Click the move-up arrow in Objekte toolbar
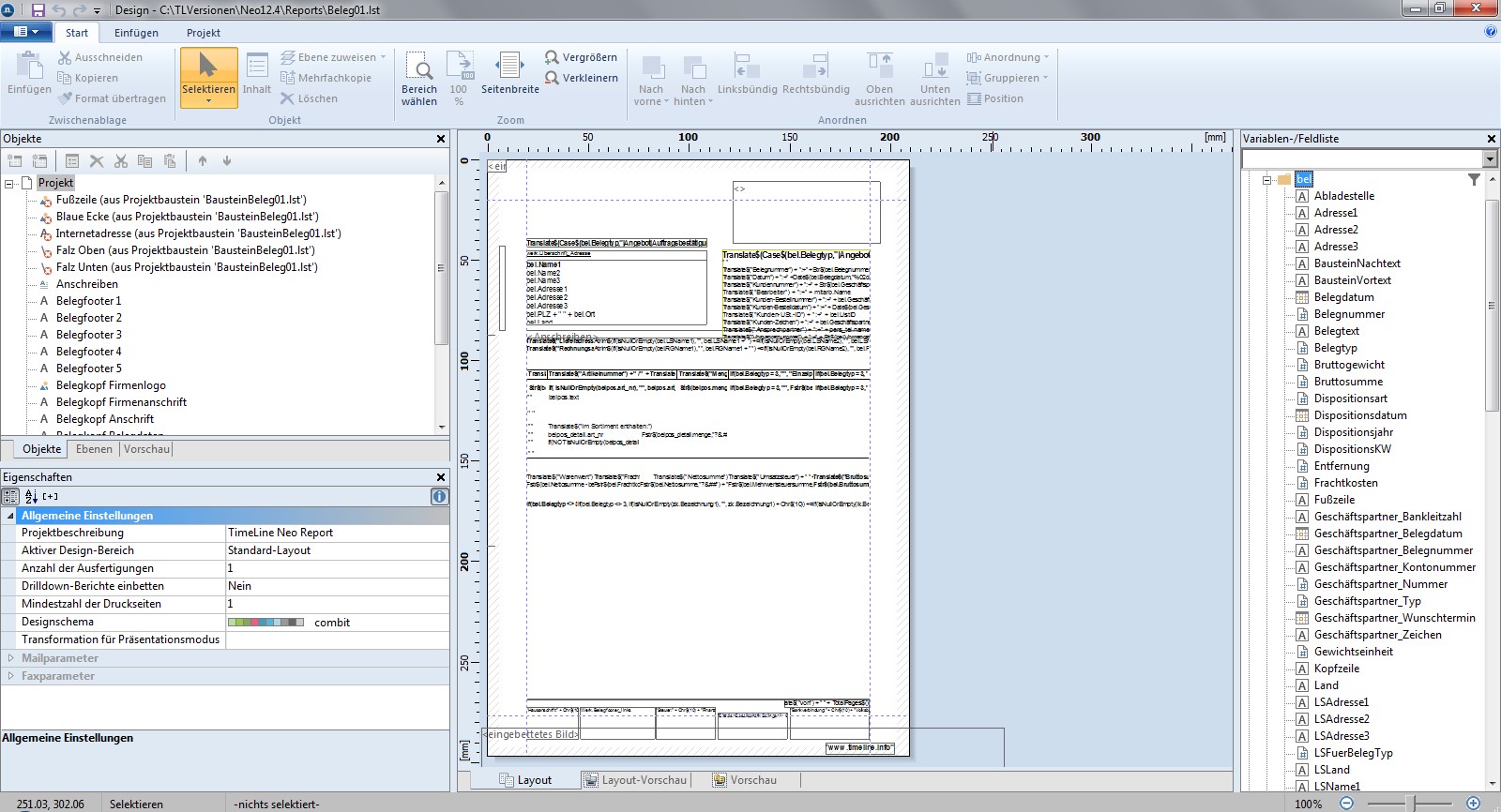The height and width of the screenshot is (812, 1501). coord(203,161)
